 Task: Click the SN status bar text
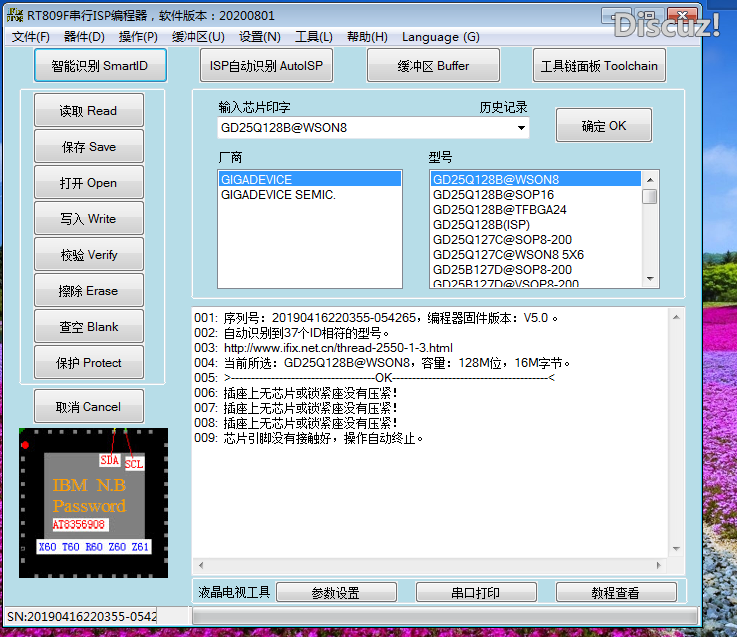pyautogui.click(x=82, y=616)
